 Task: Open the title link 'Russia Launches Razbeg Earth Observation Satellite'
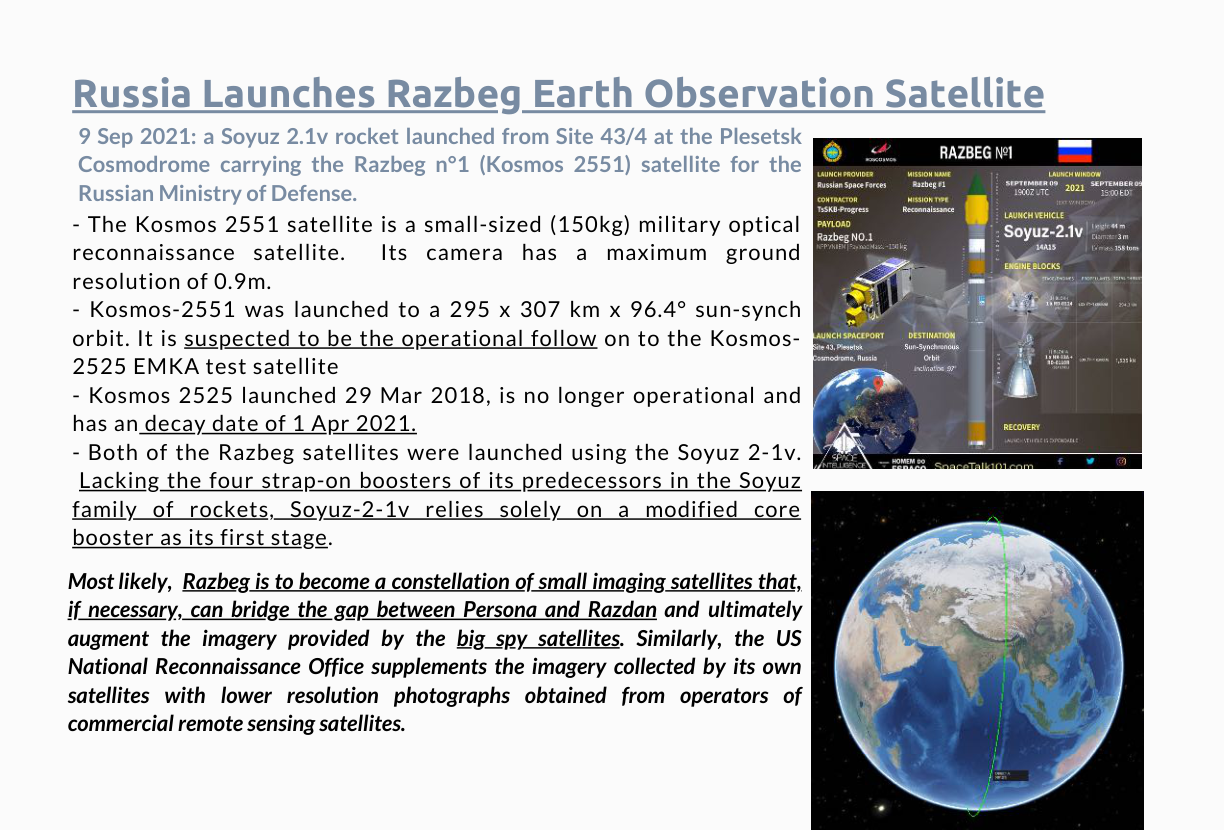(559, 94)
